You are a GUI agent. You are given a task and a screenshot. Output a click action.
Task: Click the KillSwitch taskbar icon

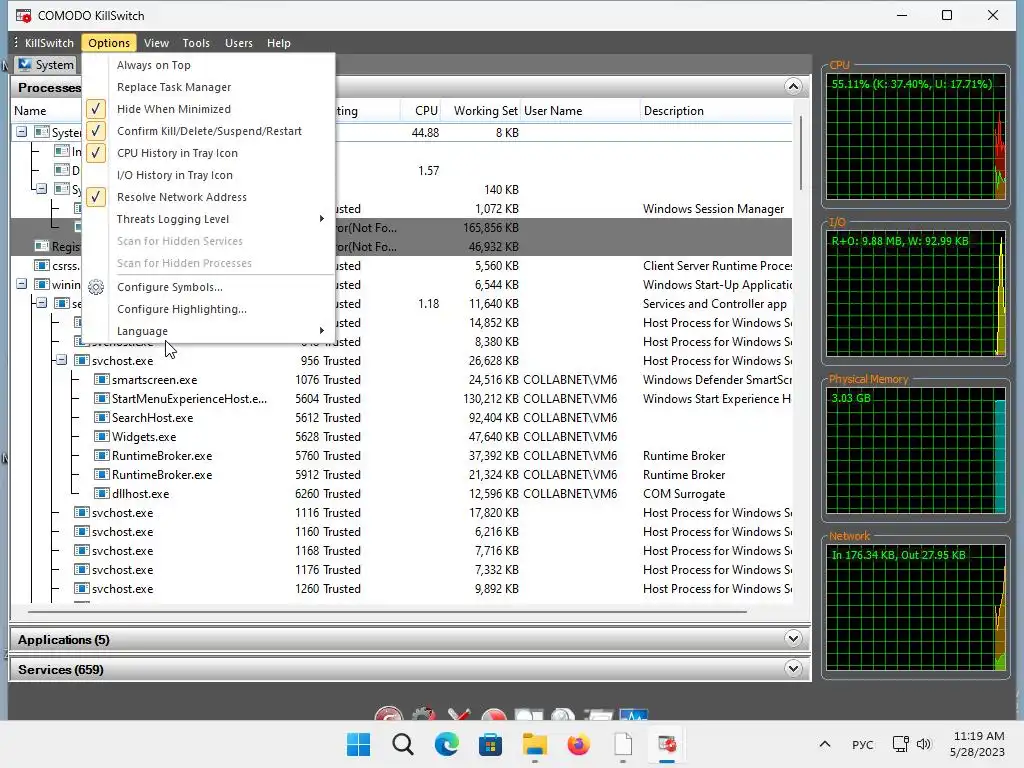click(667, 744)
